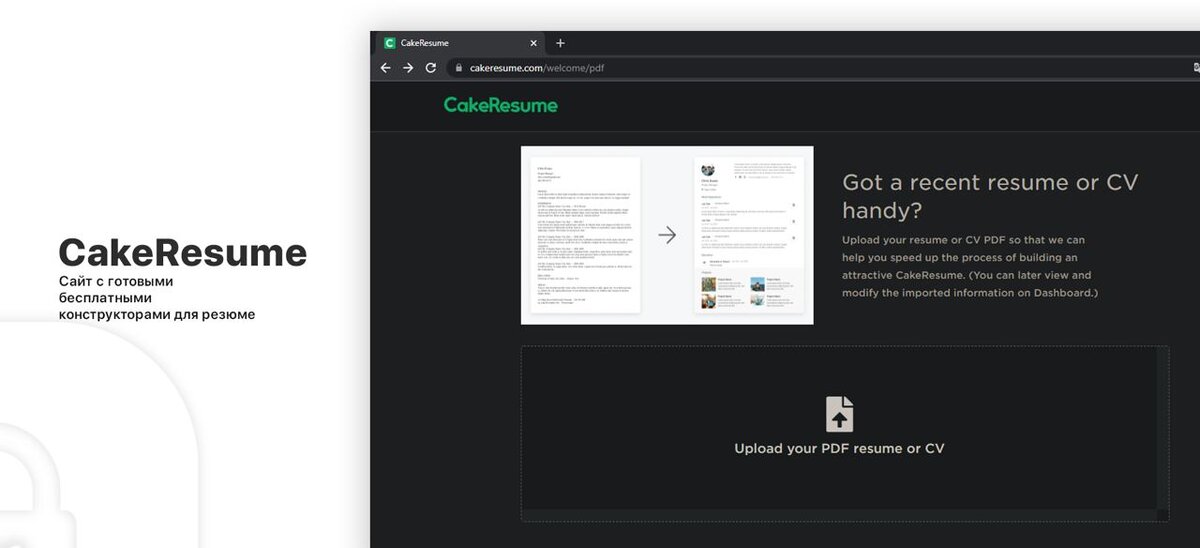1200x548 pixels.
Task: Reload the page with the refresh icon
Action: click(x=431, y=68)
